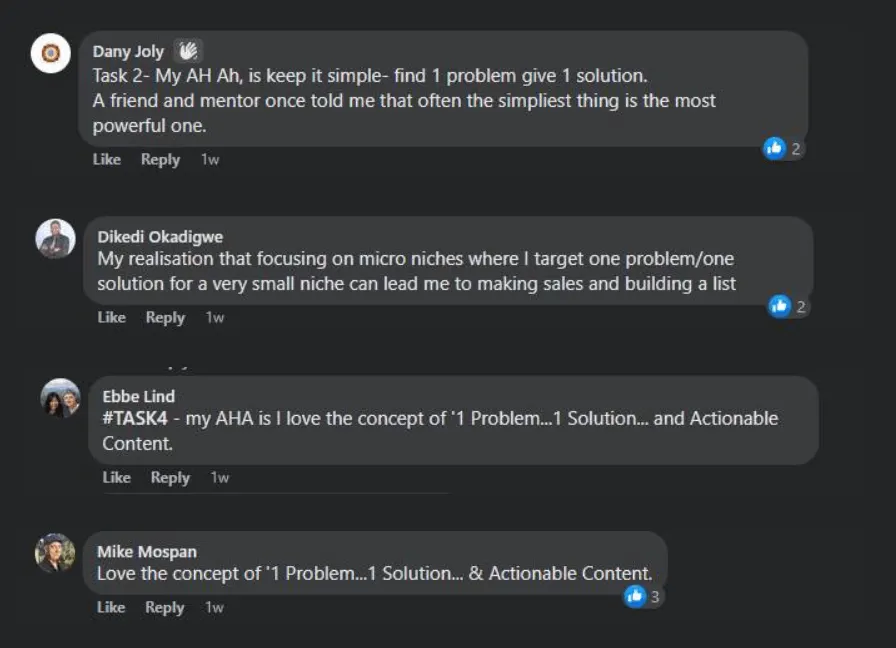Open Mike Mospan's profile picture
The width and height of the screenshot is (896, 648).
tap(55, 553)
